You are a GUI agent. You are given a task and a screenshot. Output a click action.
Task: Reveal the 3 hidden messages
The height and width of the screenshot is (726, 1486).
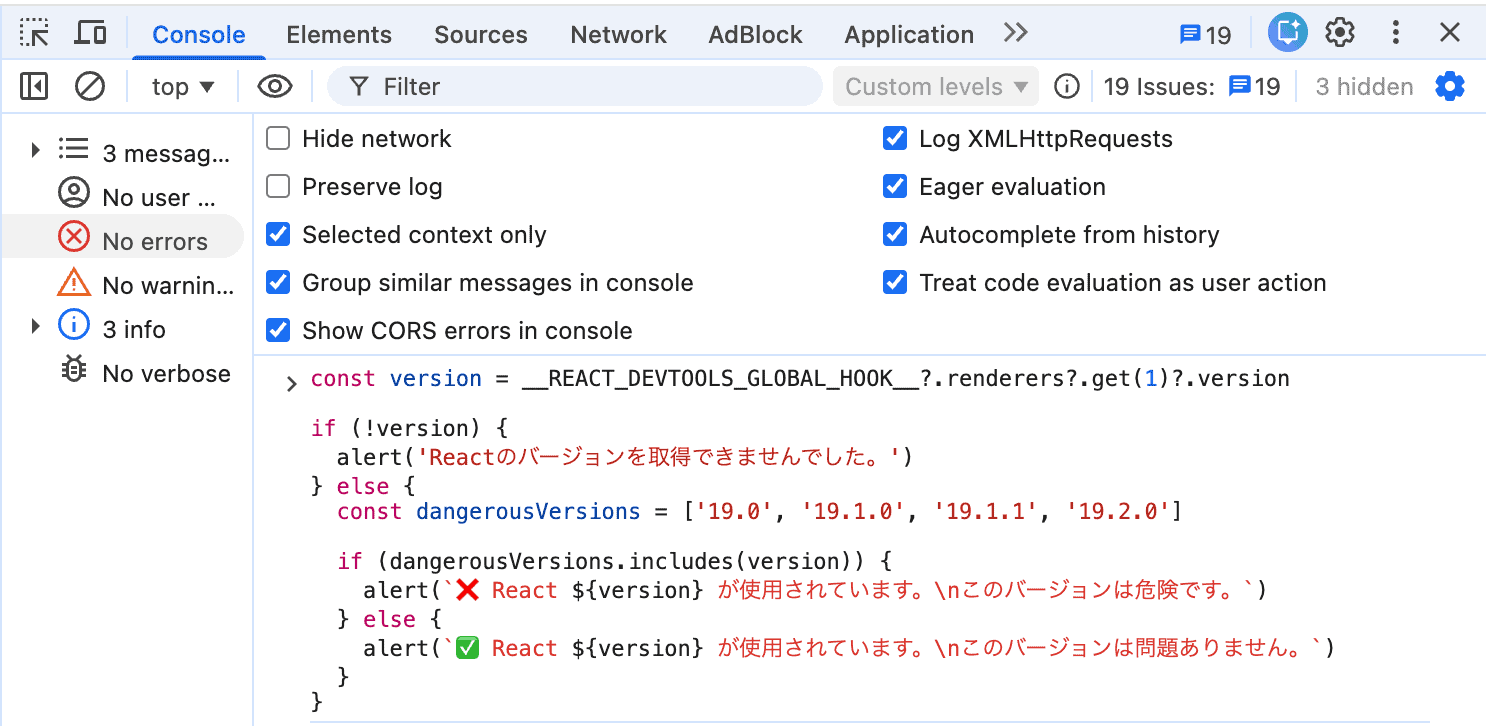click(1363, 86)
